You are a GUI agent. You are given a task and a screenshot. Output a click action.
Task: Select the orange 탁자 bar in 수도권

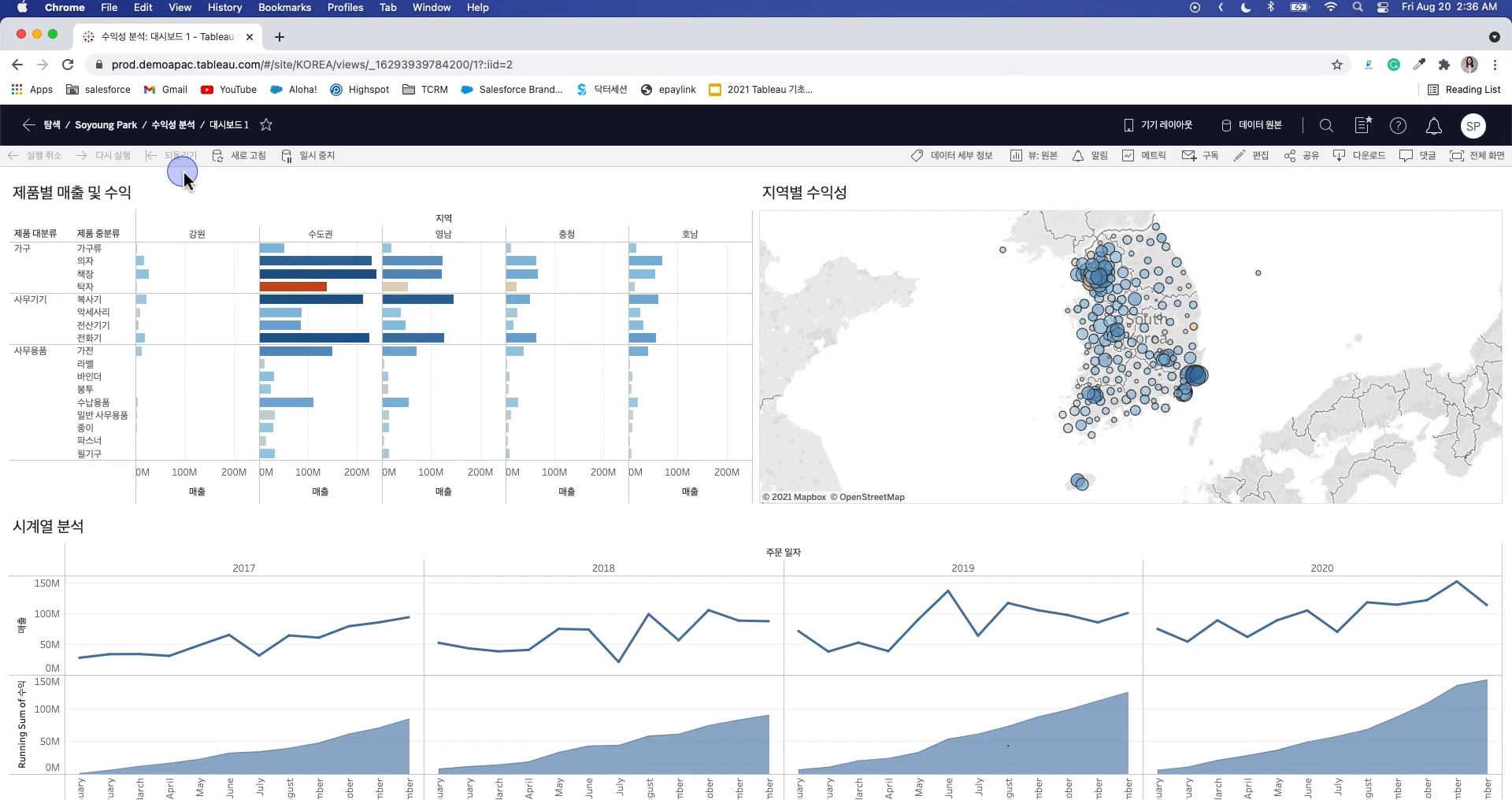[x=293, y=287]
